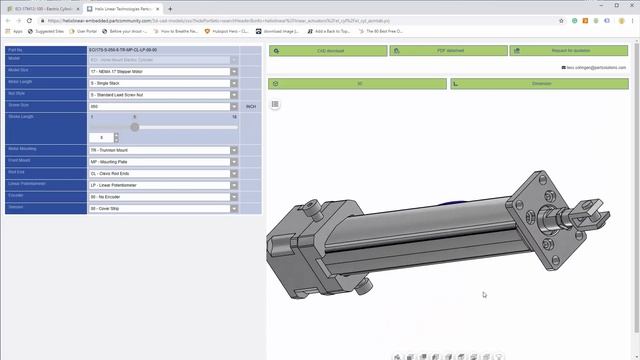
Task: Open the 'TR - Trunnion Mount' dropdown
Action: (x=163, y=150)
